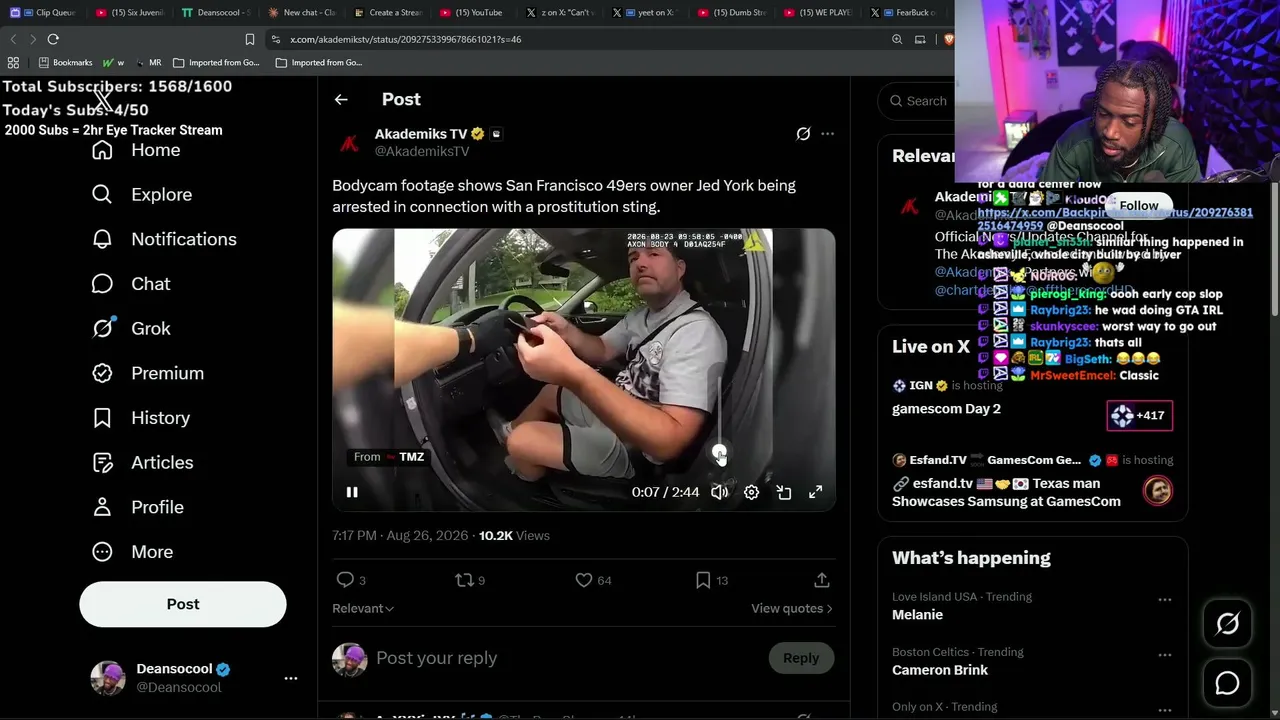
Task: Open the Texas man Samsung GamesCom stream
Action: [1006, 492]
